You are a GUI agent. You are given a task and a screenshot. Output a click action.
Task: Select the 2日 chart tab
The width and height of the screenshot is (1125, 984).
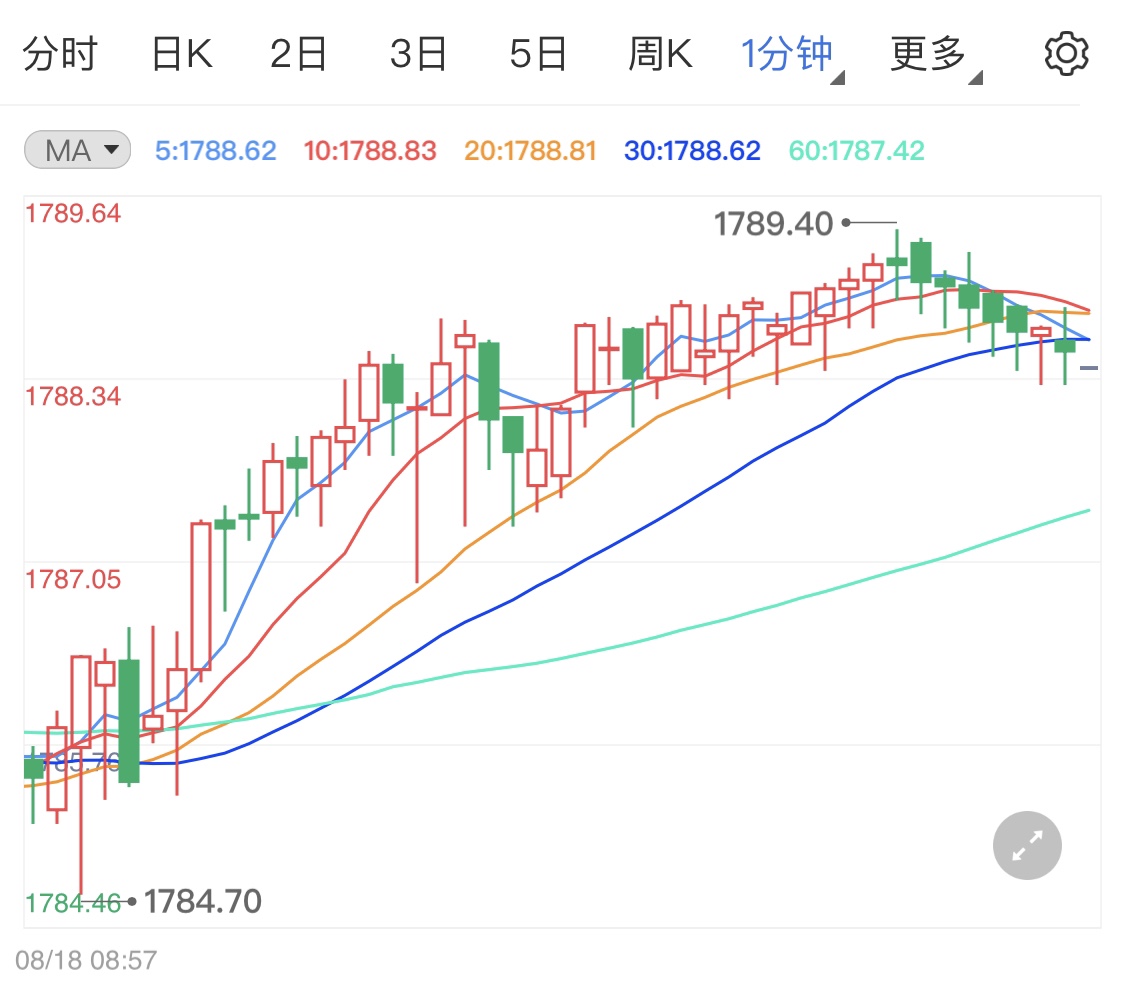[x=298, y=55]
